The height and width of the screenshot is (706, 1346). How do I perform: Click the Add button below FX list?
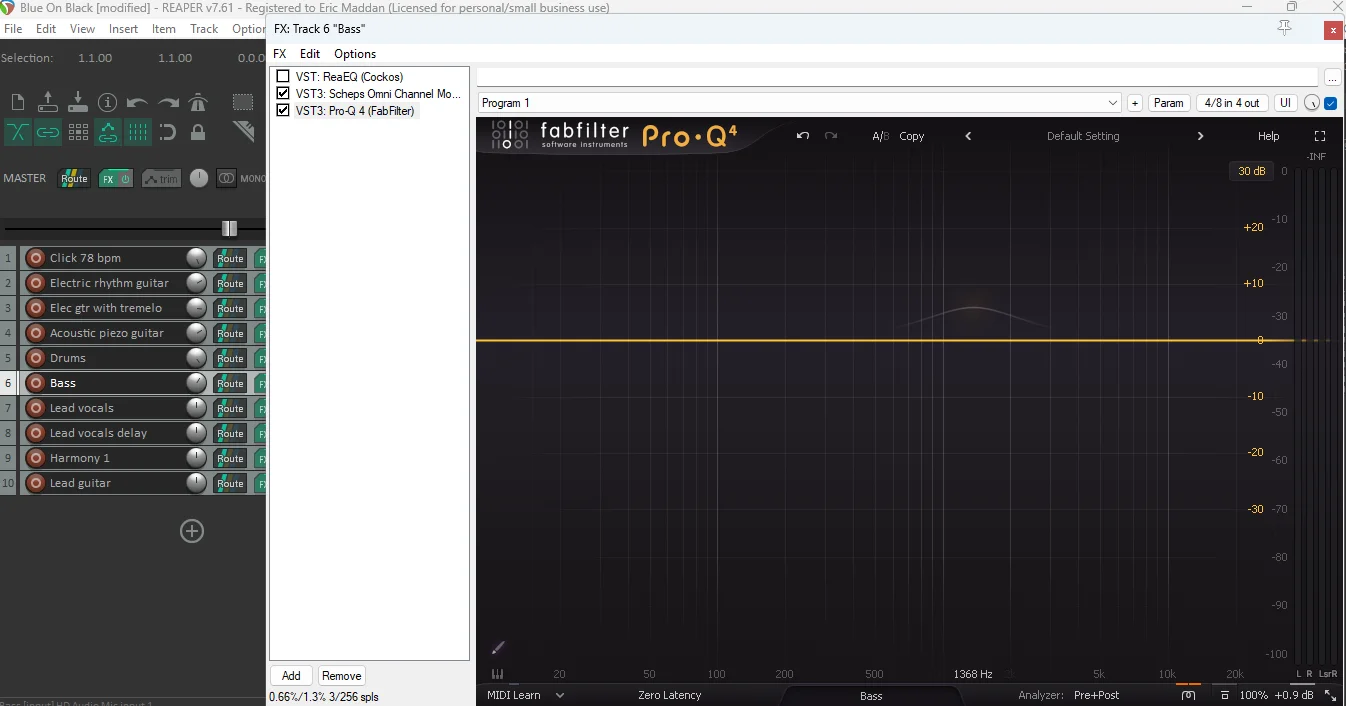(x=291, y=676)
